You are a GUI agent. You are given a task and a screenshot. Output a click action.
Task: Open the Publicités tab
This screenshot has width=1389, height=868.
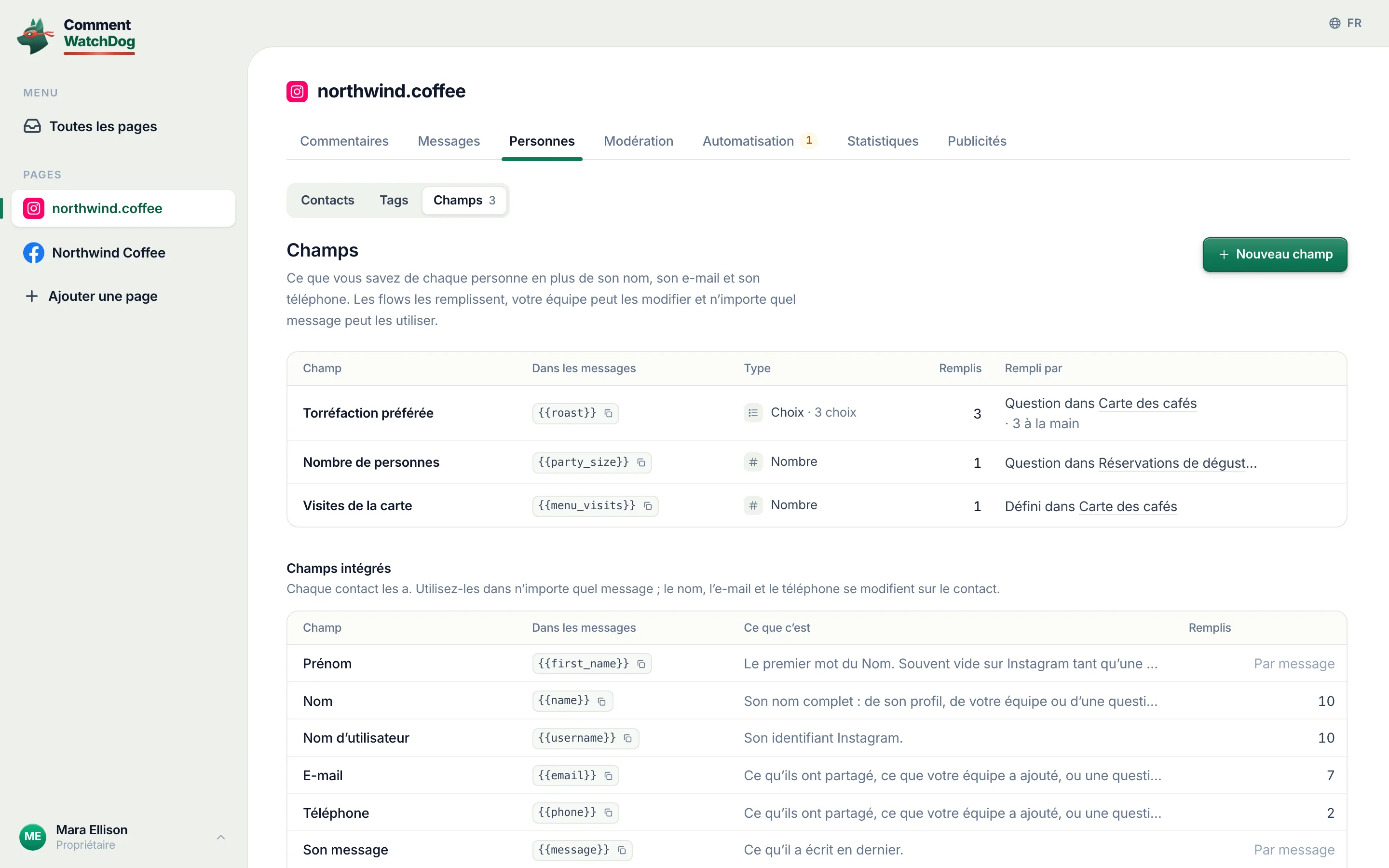(x=977, y=141)
